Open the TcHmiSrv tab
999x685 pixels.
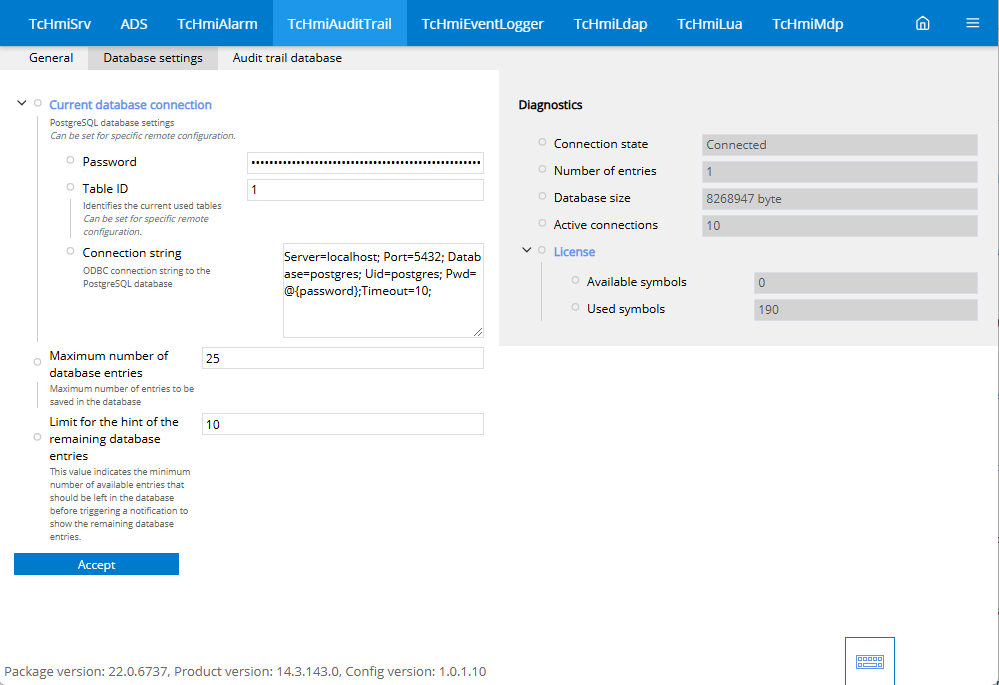60,24
